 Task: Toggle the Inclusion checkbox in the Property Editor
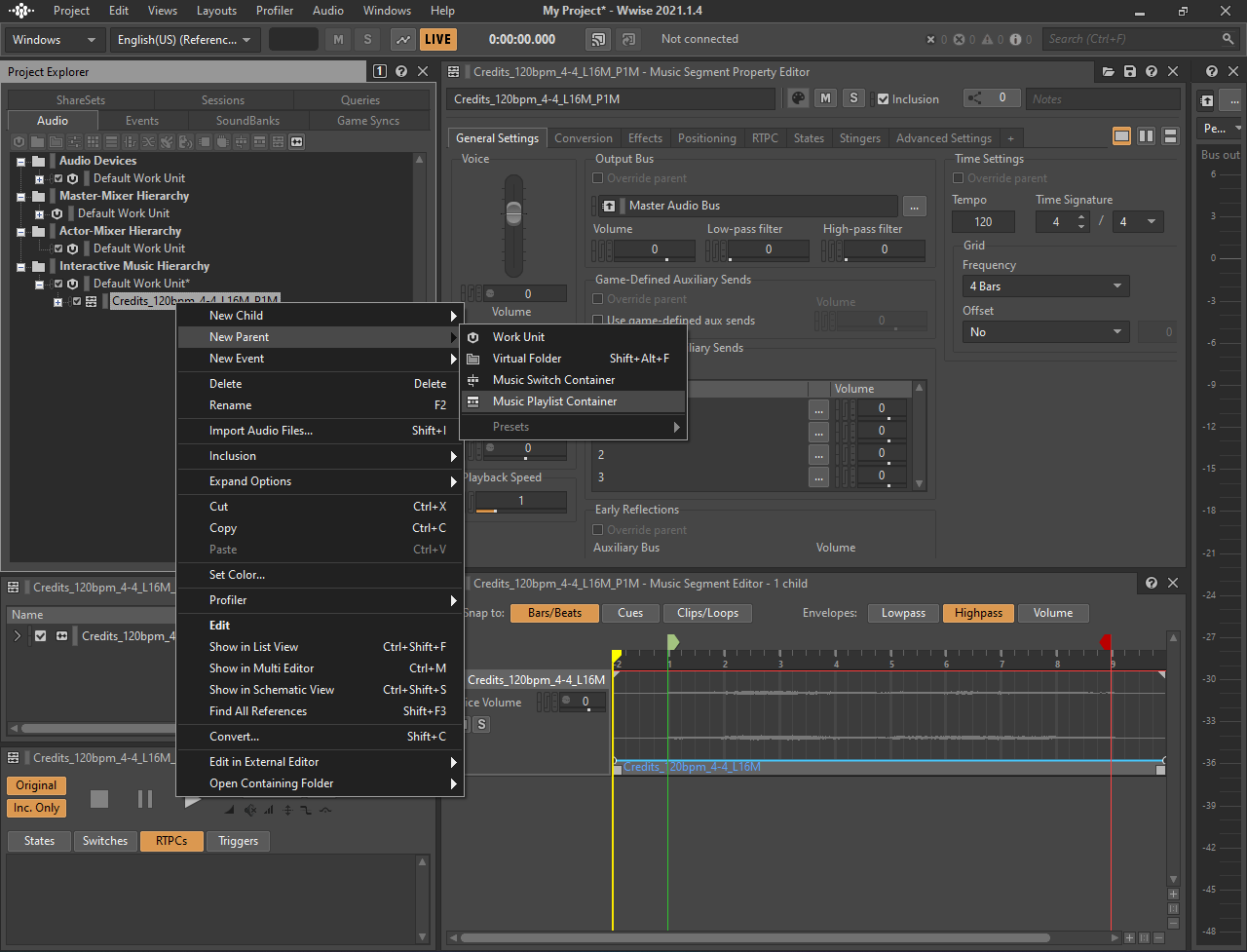(883, 98)
